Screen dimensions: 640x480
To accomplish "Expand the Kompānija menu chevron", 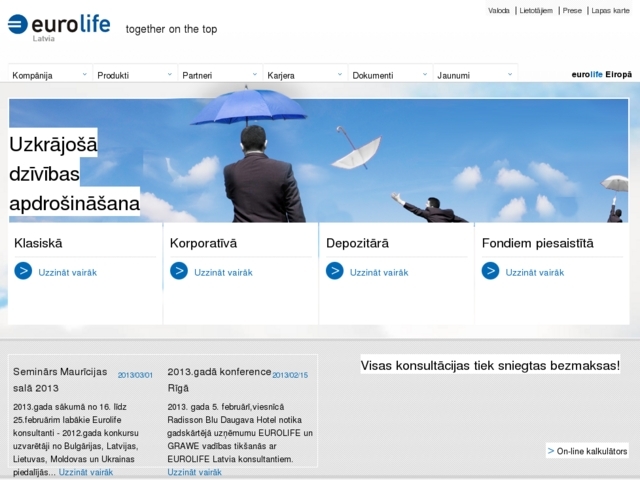I will [x=84, y=74].
